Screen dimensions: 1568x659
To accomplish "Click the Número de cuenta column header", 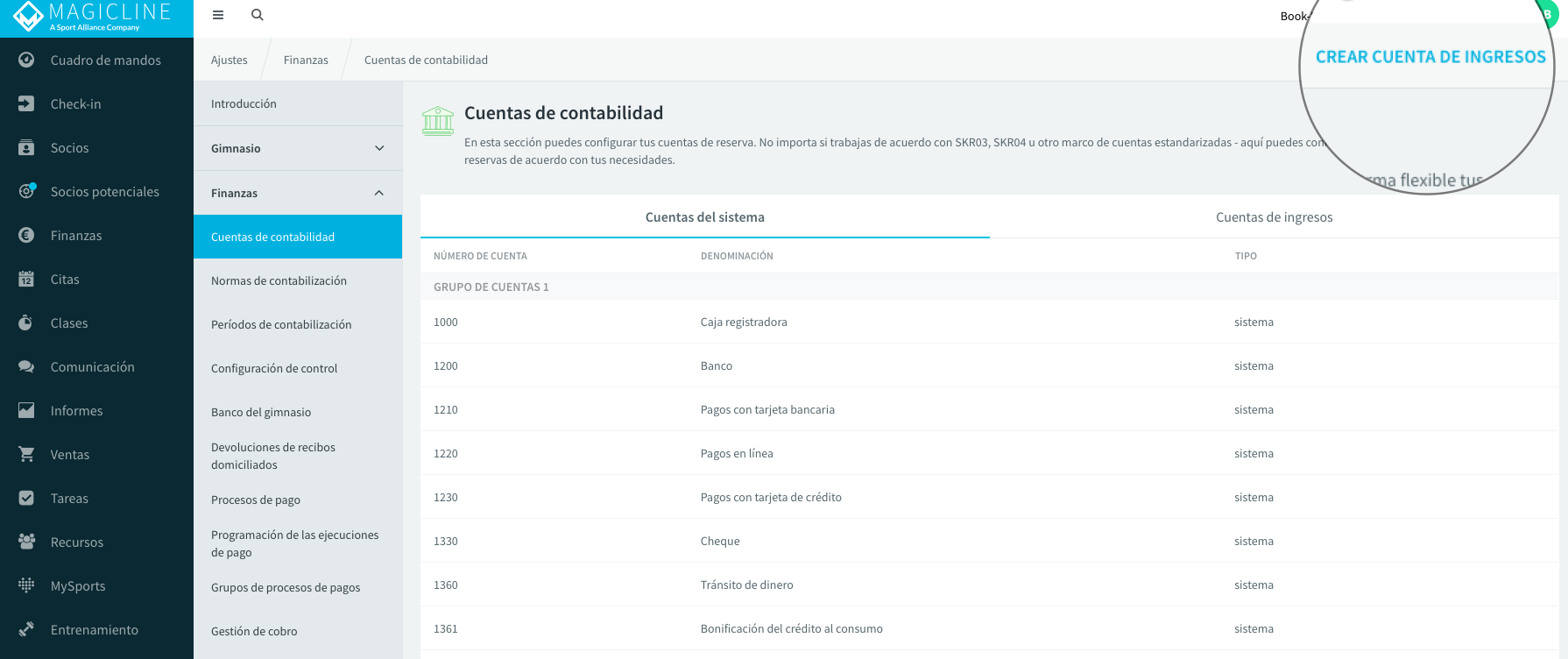I will (x=480, y=256).
